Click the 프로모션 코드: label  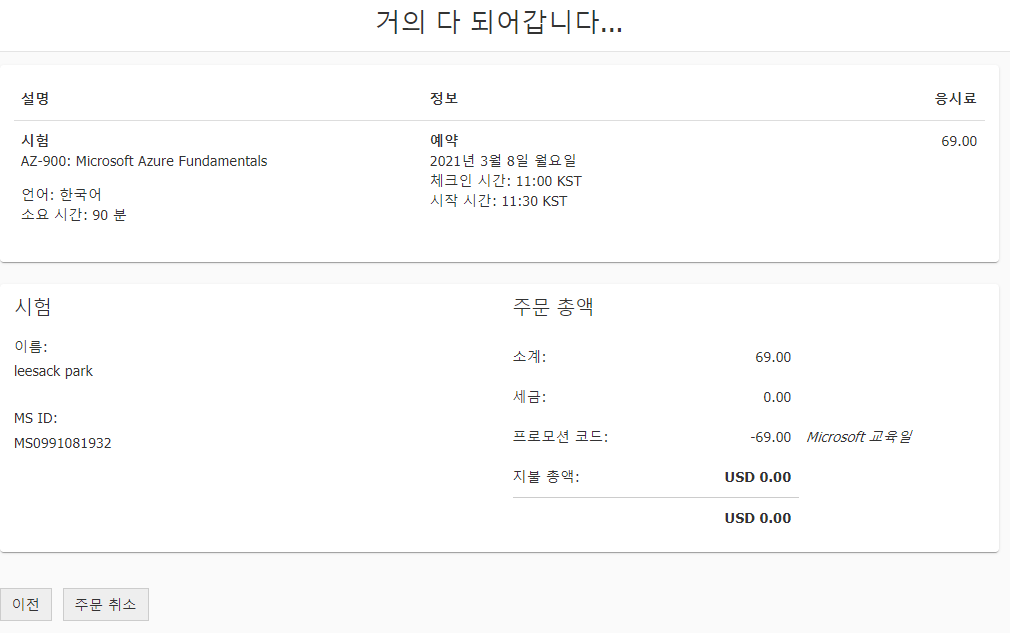click(560, 437)
